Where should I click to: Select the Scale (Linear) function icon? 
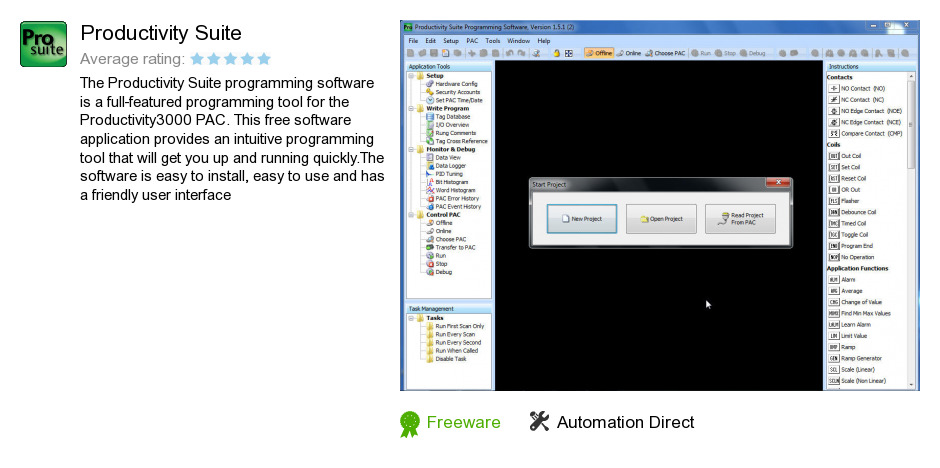pyautogui.click(x=833, y=370)
